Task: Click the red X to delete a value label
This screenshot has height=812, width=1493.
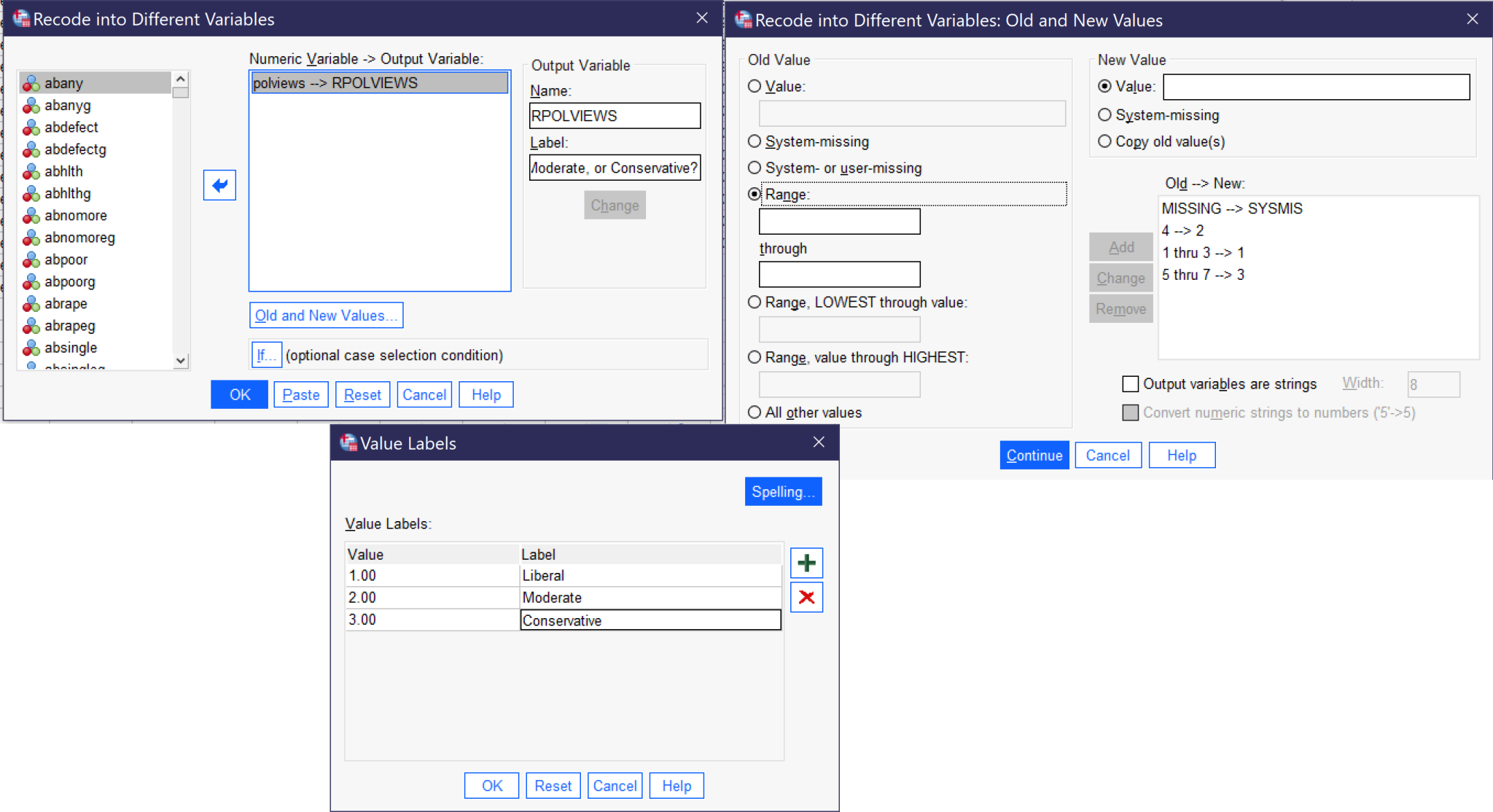Action: [806, 597]
